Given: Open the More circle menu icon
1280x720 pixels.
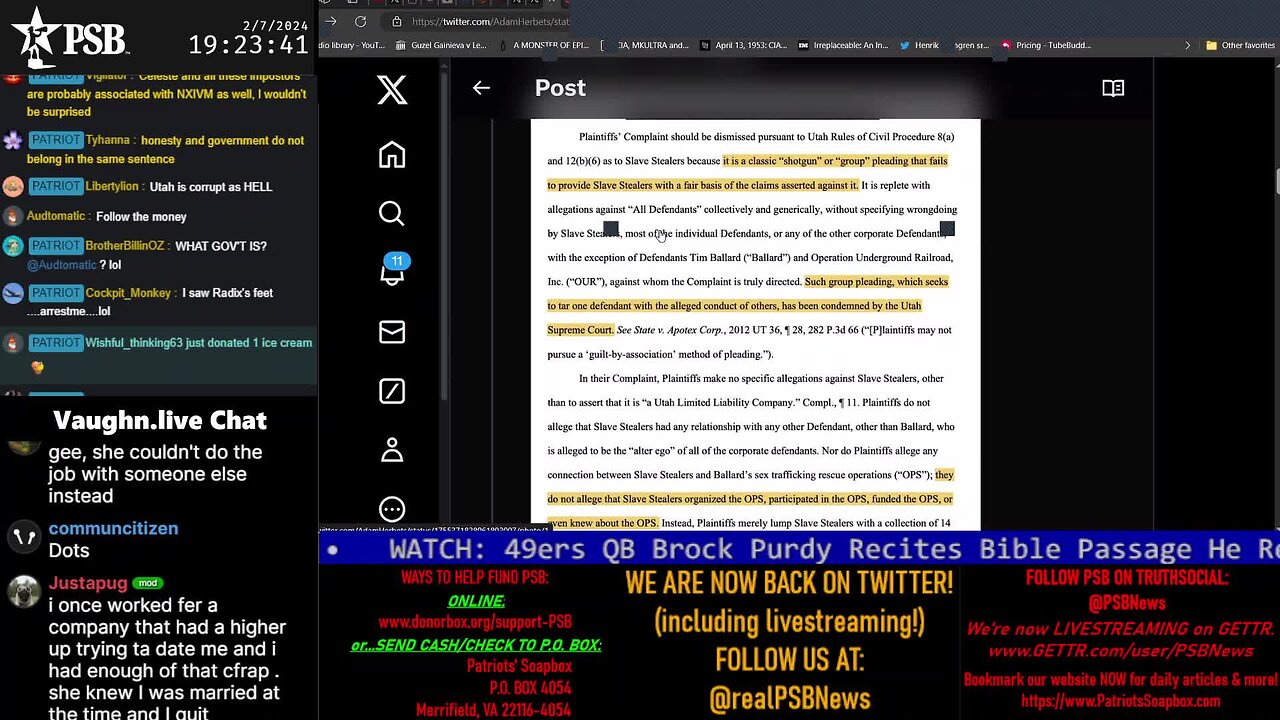Looking at the screenshot, I should click(392, 508).
